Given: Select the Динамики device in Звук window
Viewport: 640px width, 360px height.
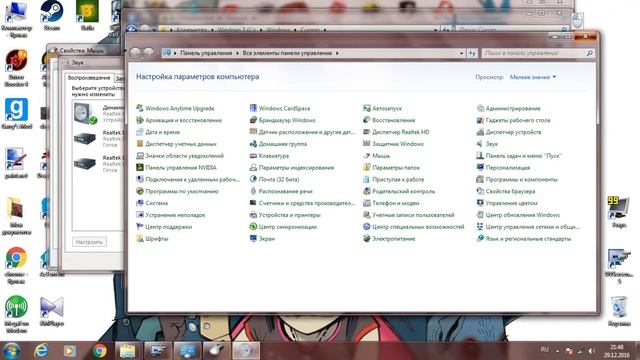Looking at the screenshot, I should point(98,113).
